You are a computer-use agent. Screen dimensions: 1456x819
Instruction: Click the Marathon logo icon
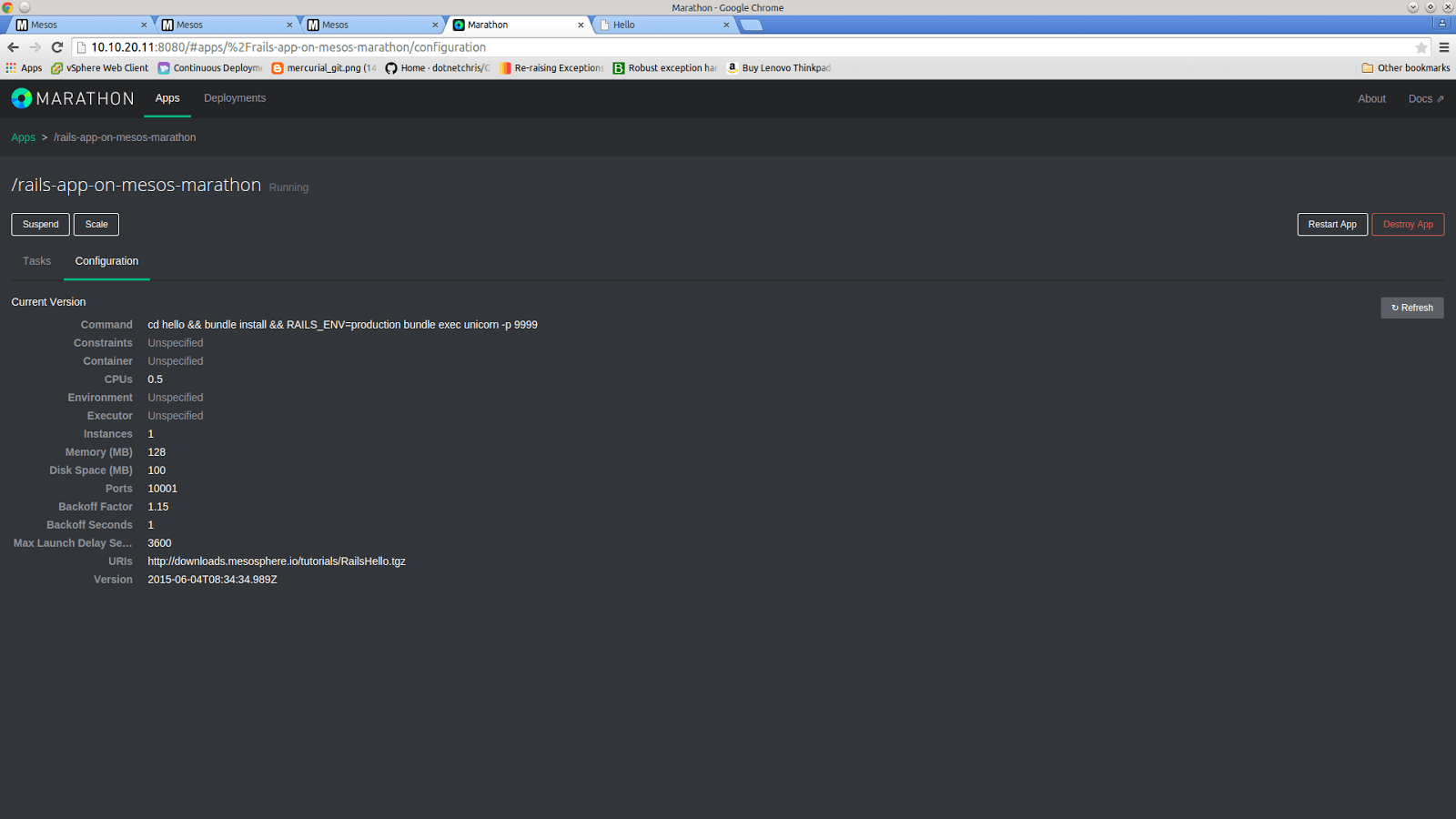[x=22, y=98]
